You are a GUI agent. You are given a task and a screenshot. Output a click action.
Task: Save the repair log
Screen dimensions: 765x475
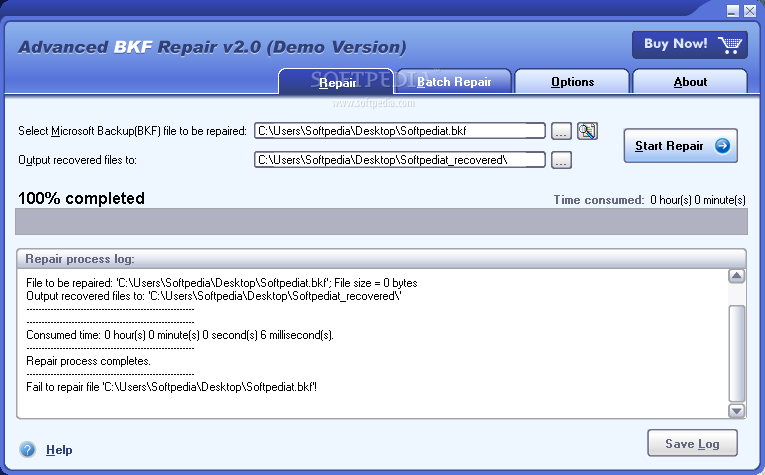pos(692,443)
